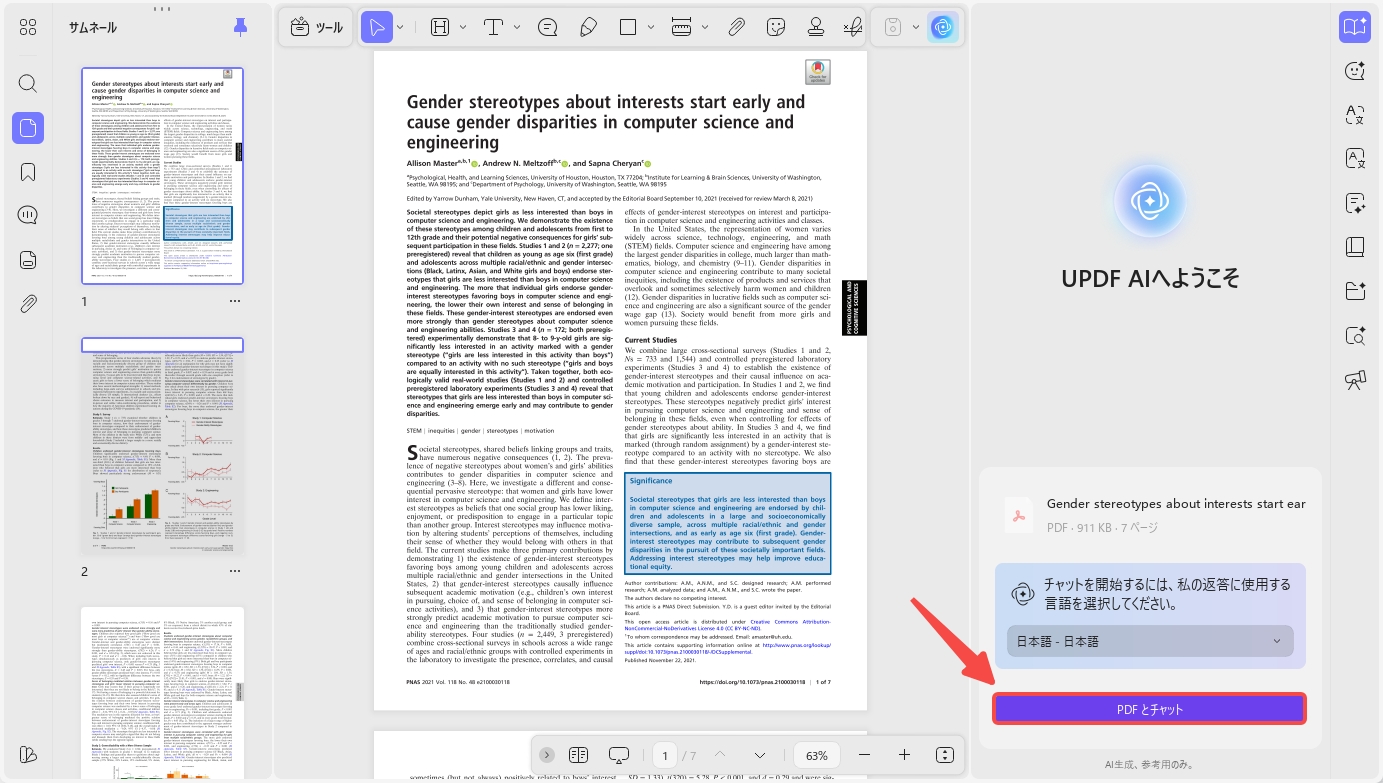
Task: Expand the selection tool dropdown arrow
Action: coord(400,27)
